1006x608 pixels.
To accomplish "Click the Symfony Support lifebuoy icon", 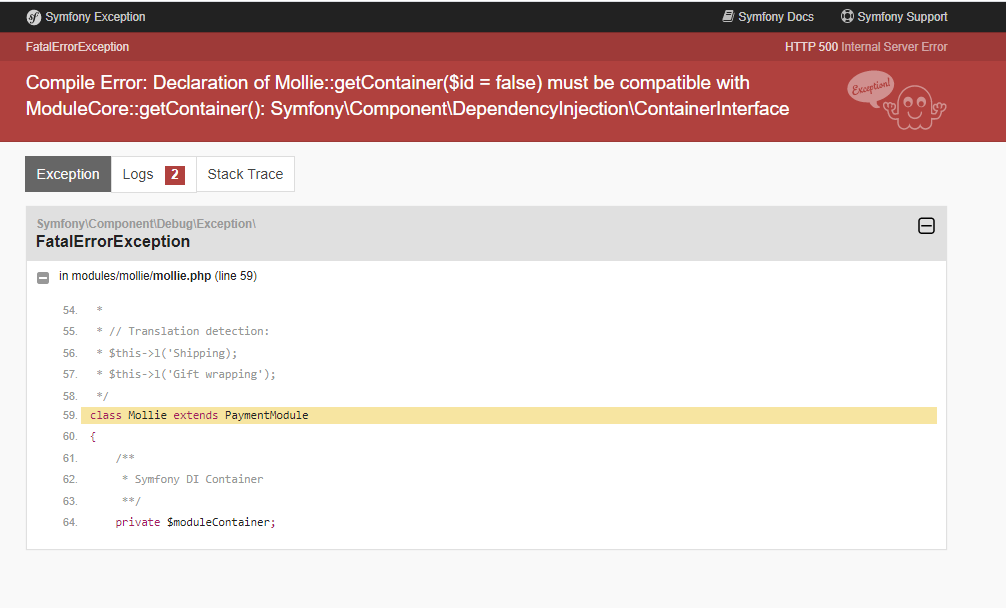I will [x=847, y=17].
